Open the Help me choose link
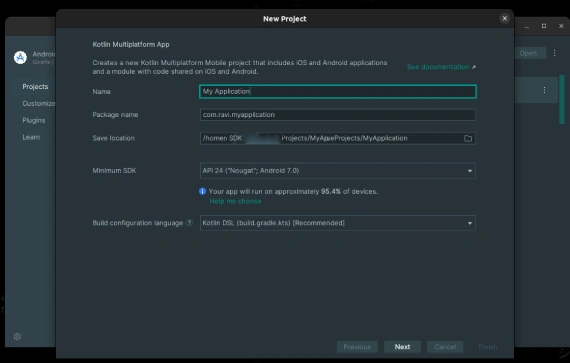Viewport: 570px width, 363px height. point(235,201)
